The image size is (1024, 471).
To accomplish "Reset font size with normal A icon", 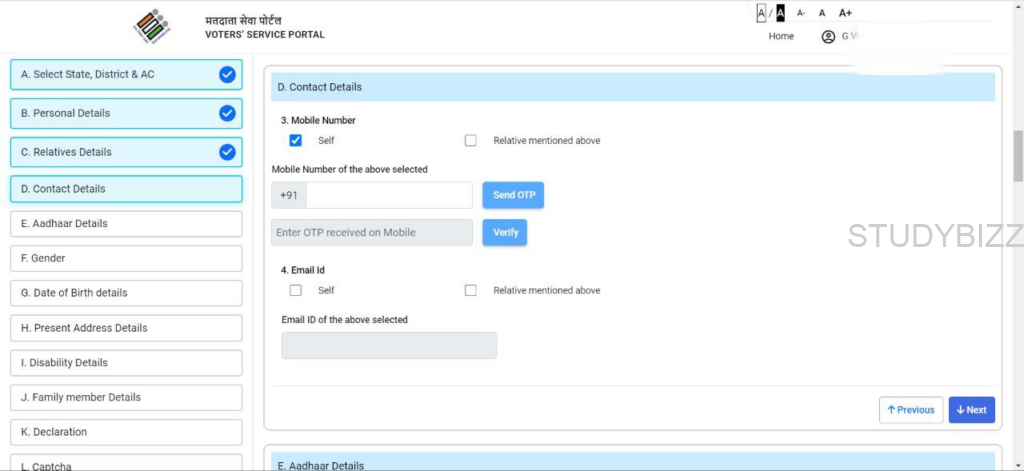I will [x=822, y=13].
